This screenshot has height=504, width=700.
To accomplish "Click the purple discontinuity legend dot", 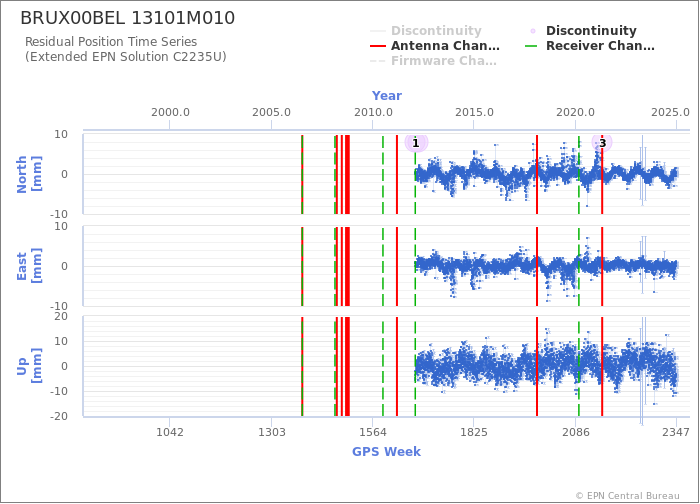I will click(x=533, y=31).
